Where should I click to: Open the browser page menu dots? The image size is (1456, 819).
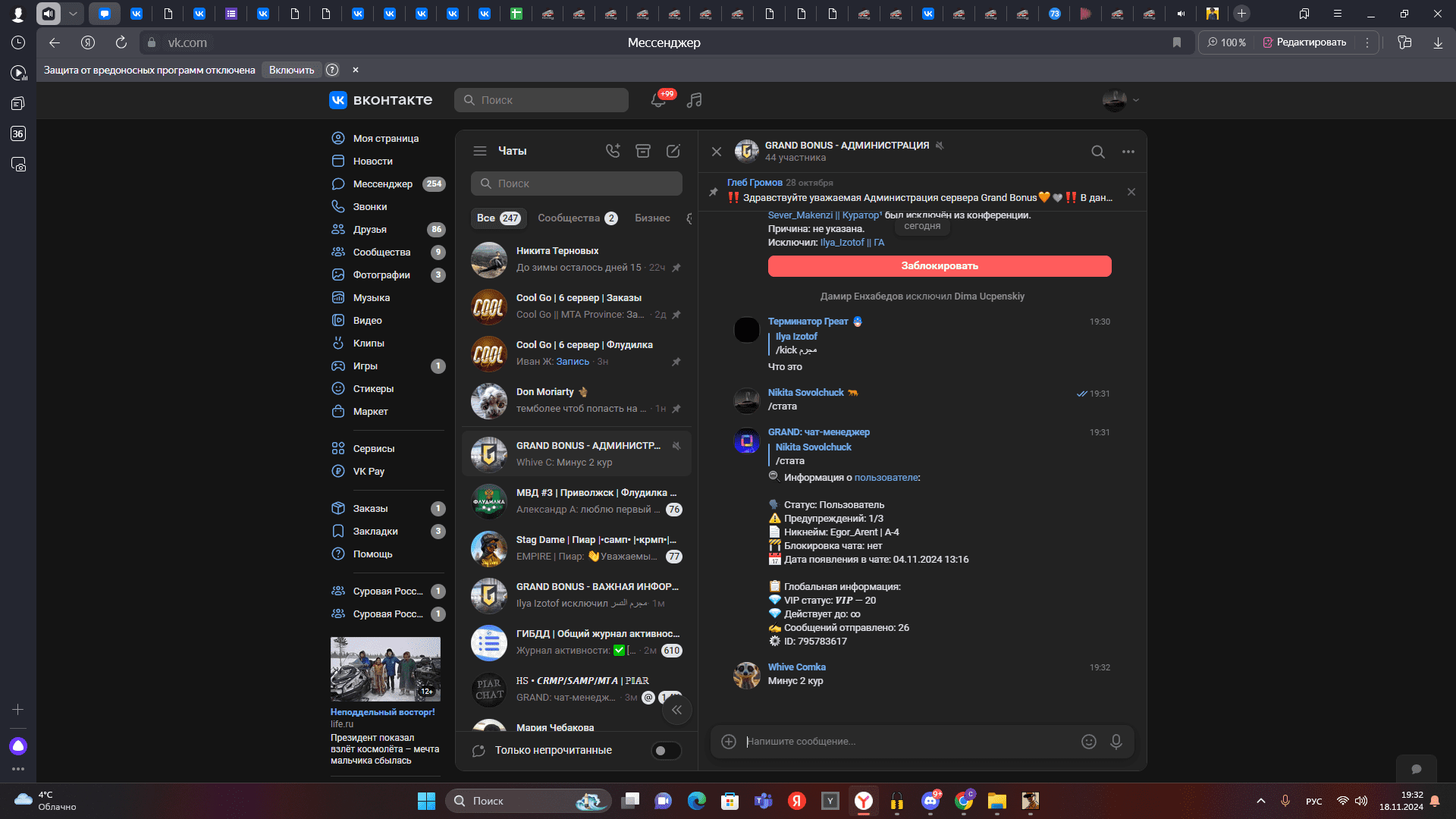click(x=1367, y=42)
